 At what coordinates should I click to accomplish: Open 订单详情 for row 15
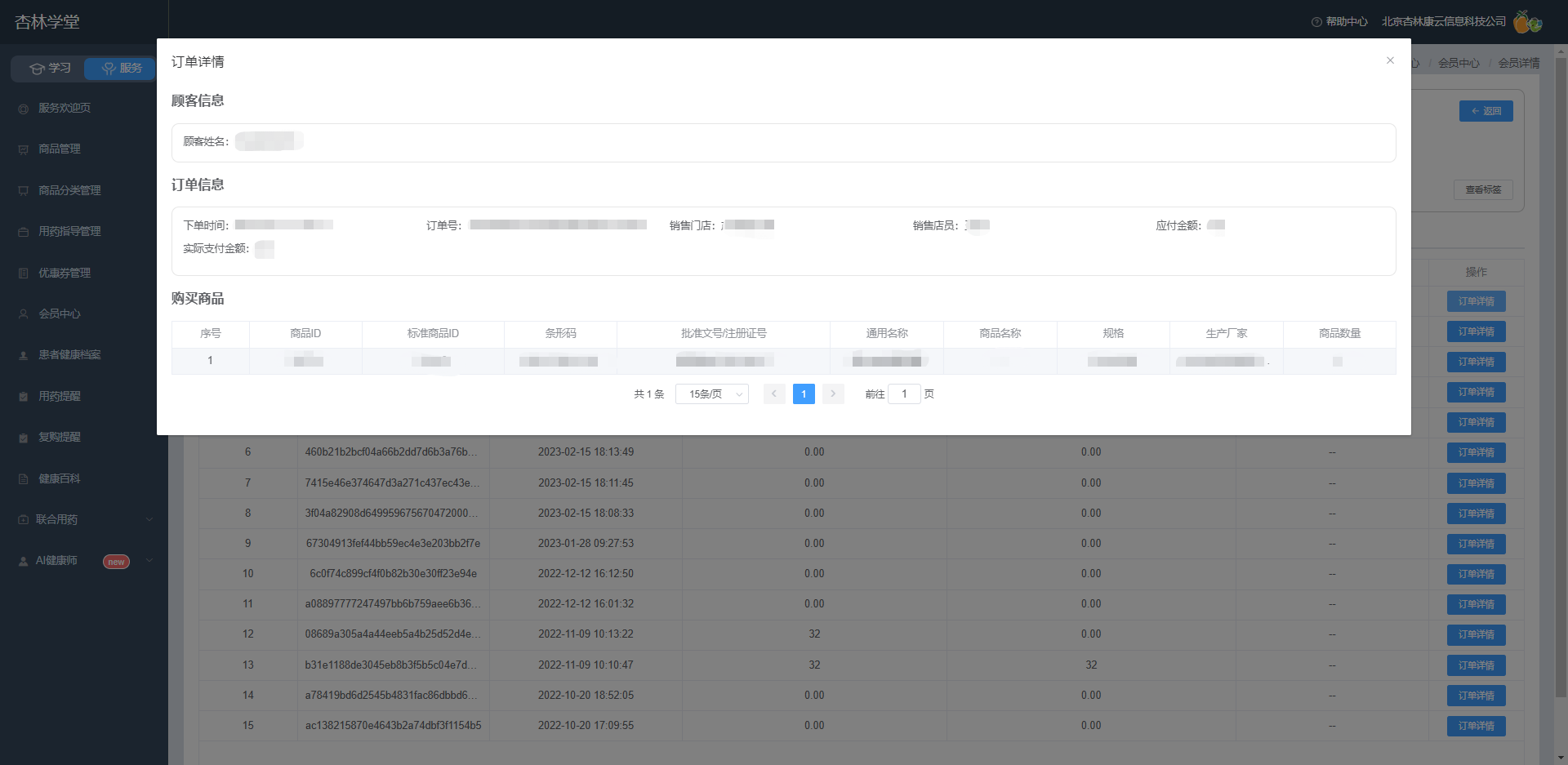(x=1477, y=726)
